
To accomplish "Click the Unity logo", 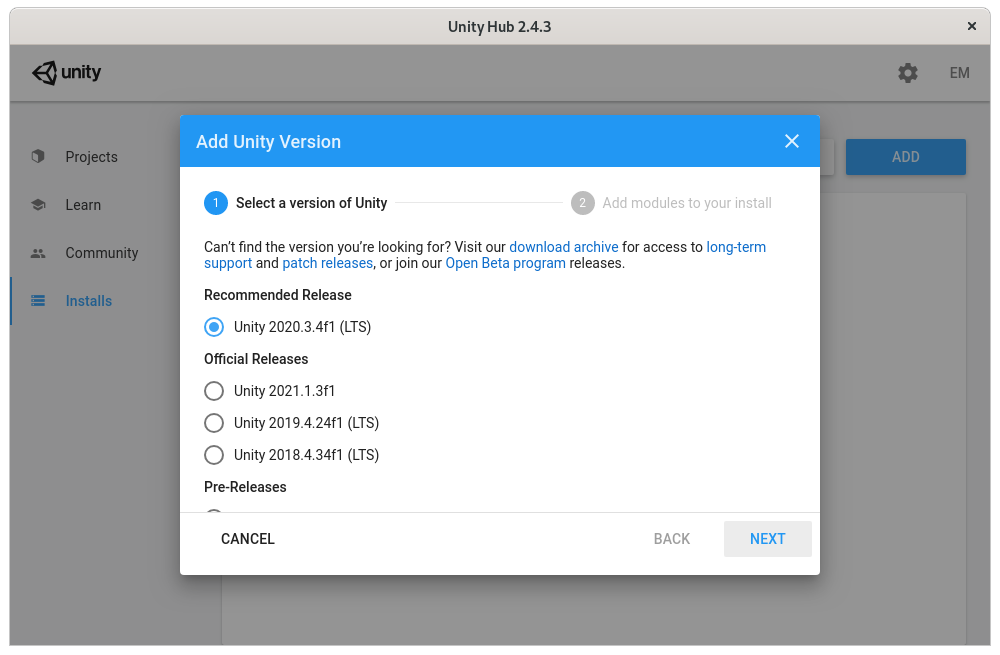I will pos(66,73).
